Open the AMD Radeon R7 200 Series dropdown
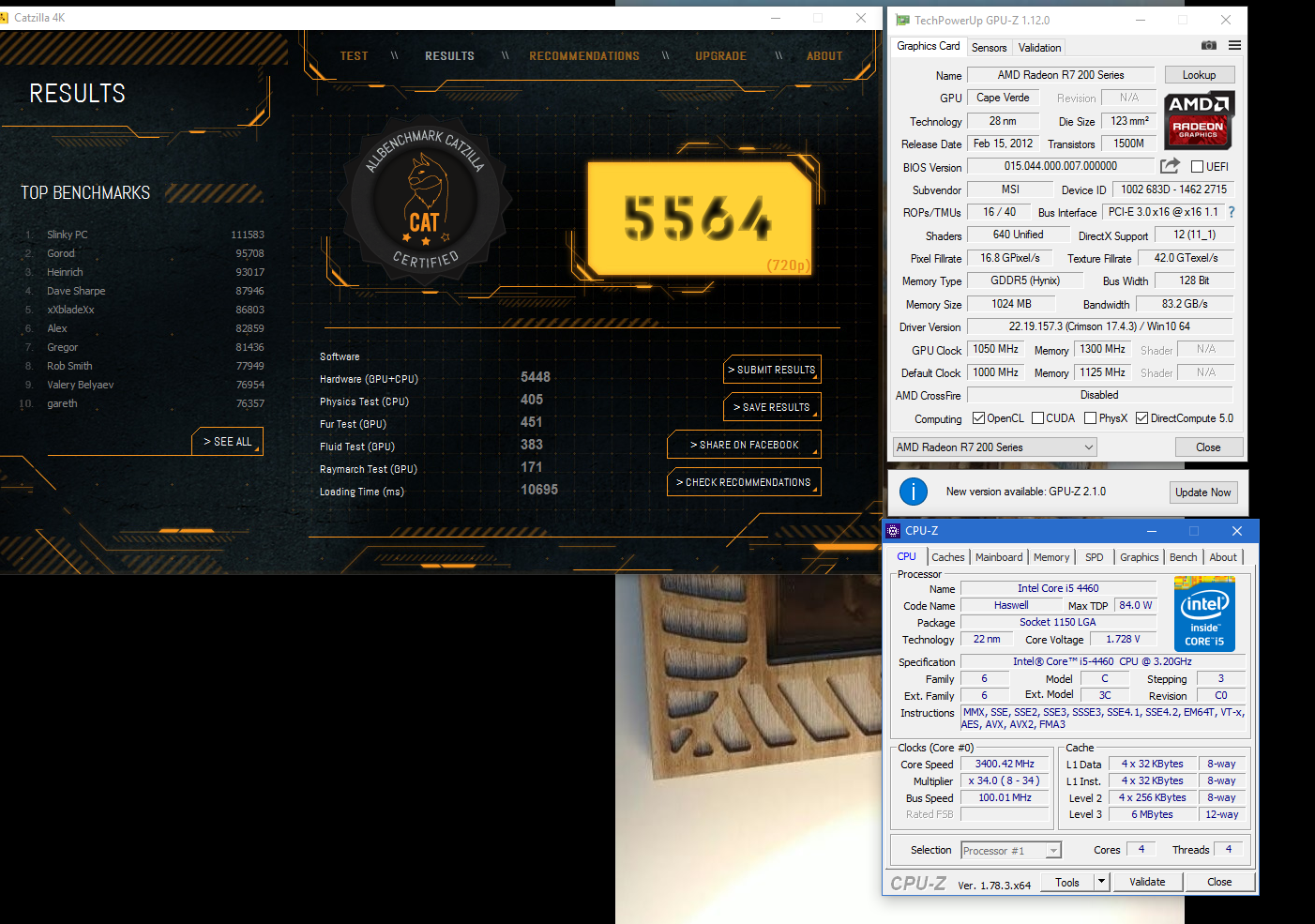The width and height of the screenshot is (1315, 924). (x=994, y=447)
